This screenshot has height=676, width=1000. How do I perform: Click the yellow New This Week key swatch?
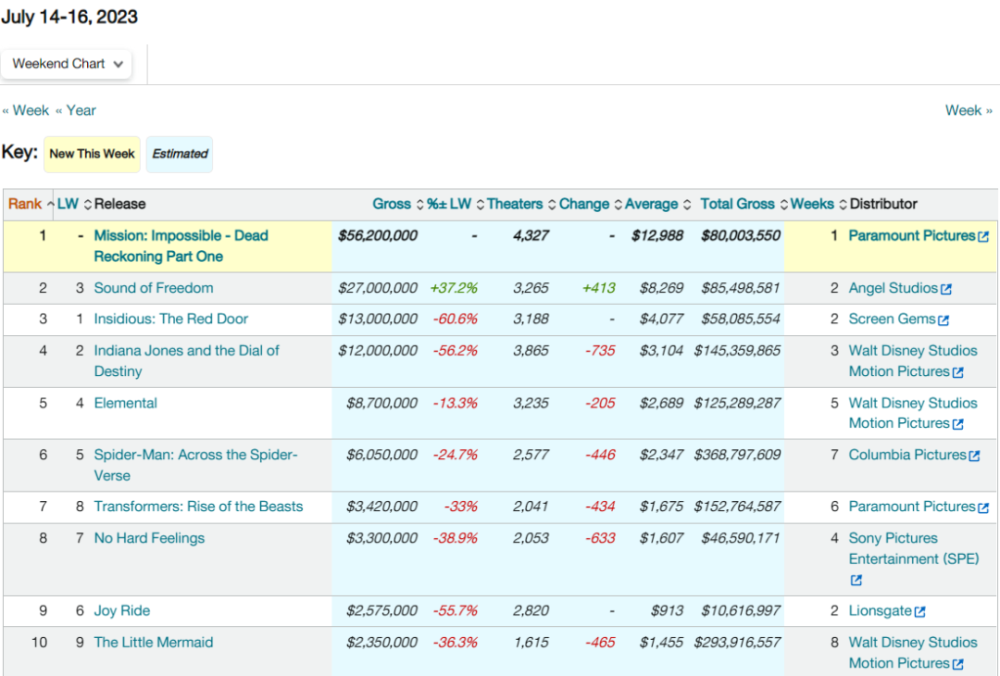[92, 154]
